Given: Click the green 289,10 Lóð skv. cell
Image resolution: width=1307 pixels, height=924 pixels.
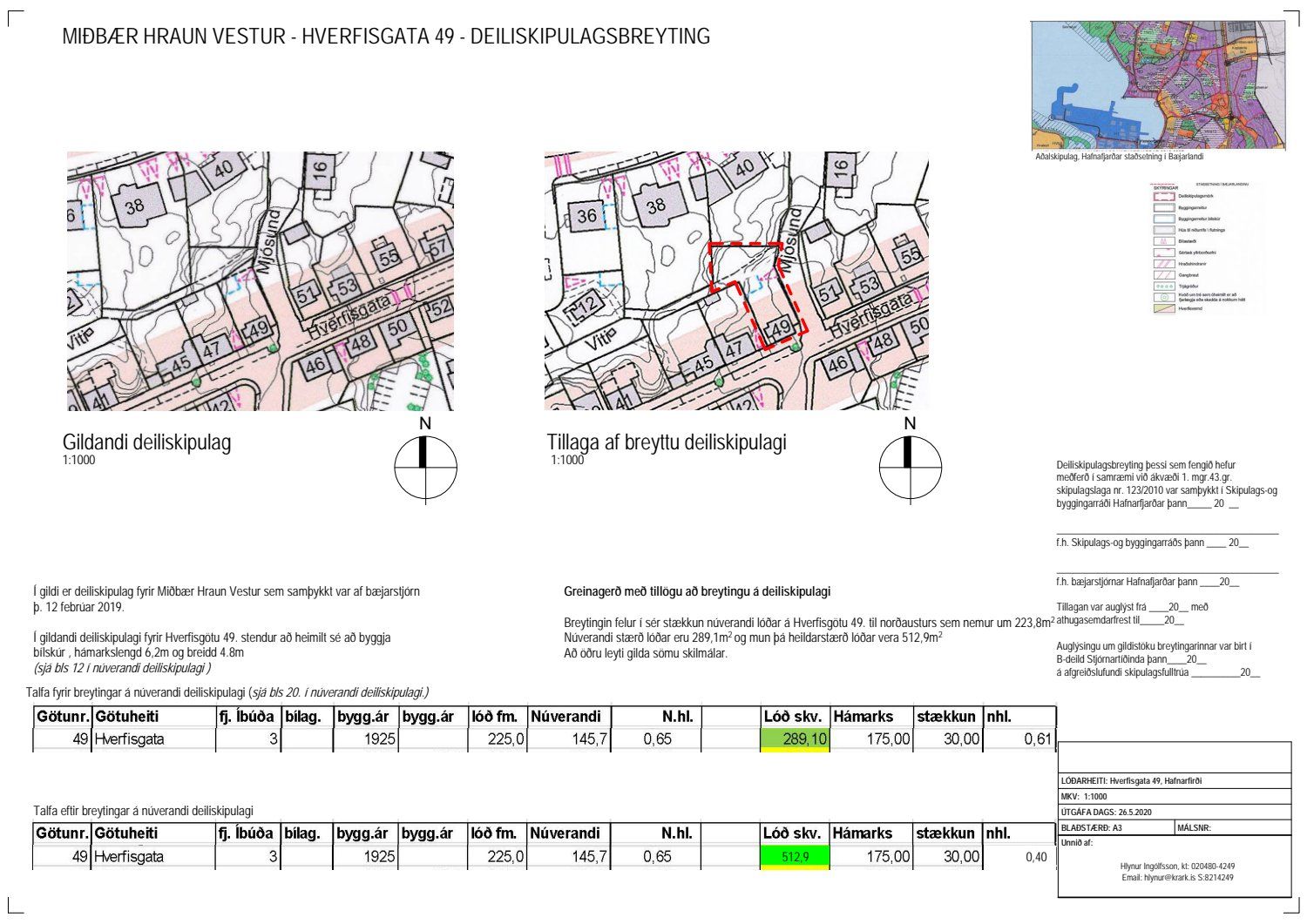Looking at the screenshot, I should [794, 739].
